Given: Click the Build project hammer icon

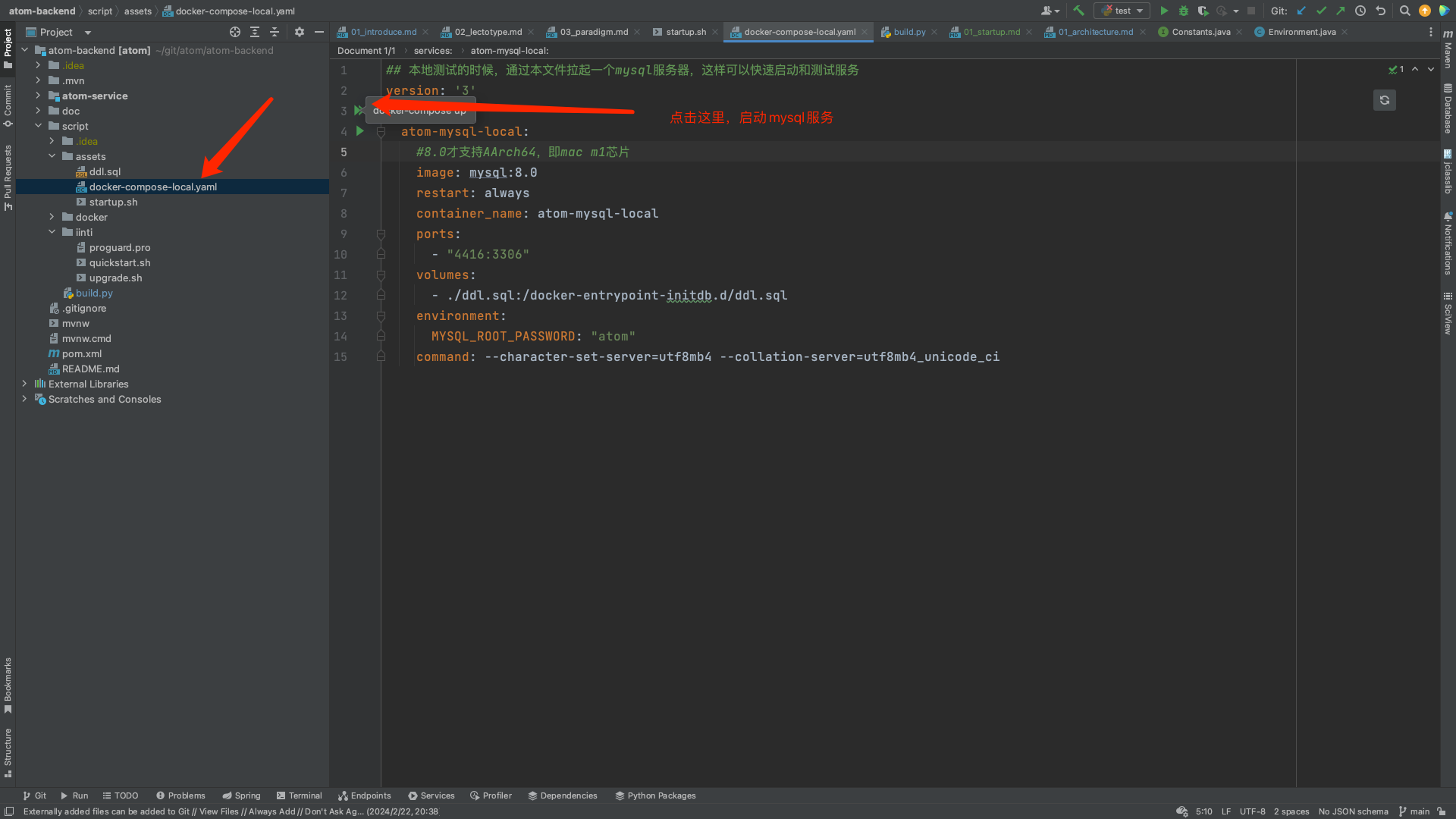Looking at the screenshot, I should pyautogui.click(x=1078, y=11).
